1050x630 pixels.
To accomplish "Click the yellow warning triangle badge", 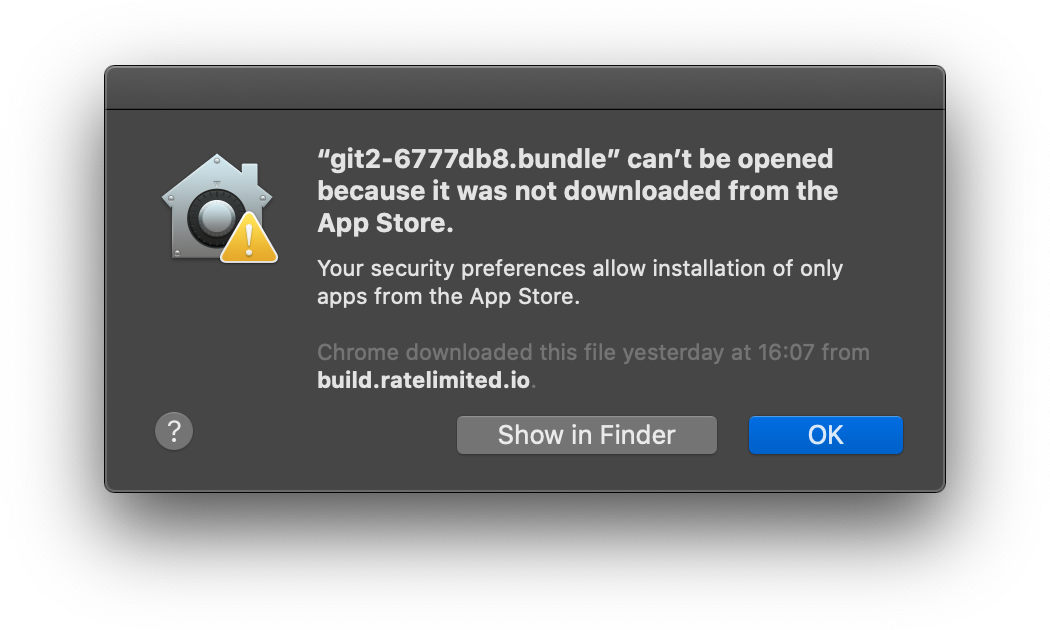I will 248,242.
